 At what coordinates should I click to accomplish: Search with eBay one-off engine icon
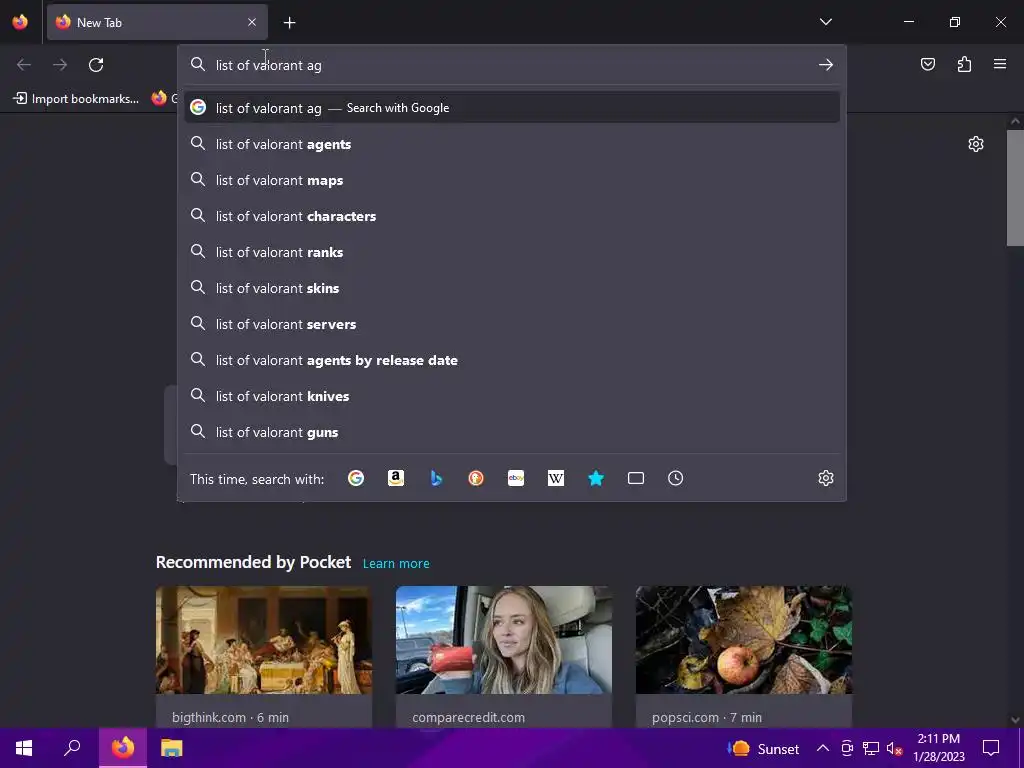(516, 478)
